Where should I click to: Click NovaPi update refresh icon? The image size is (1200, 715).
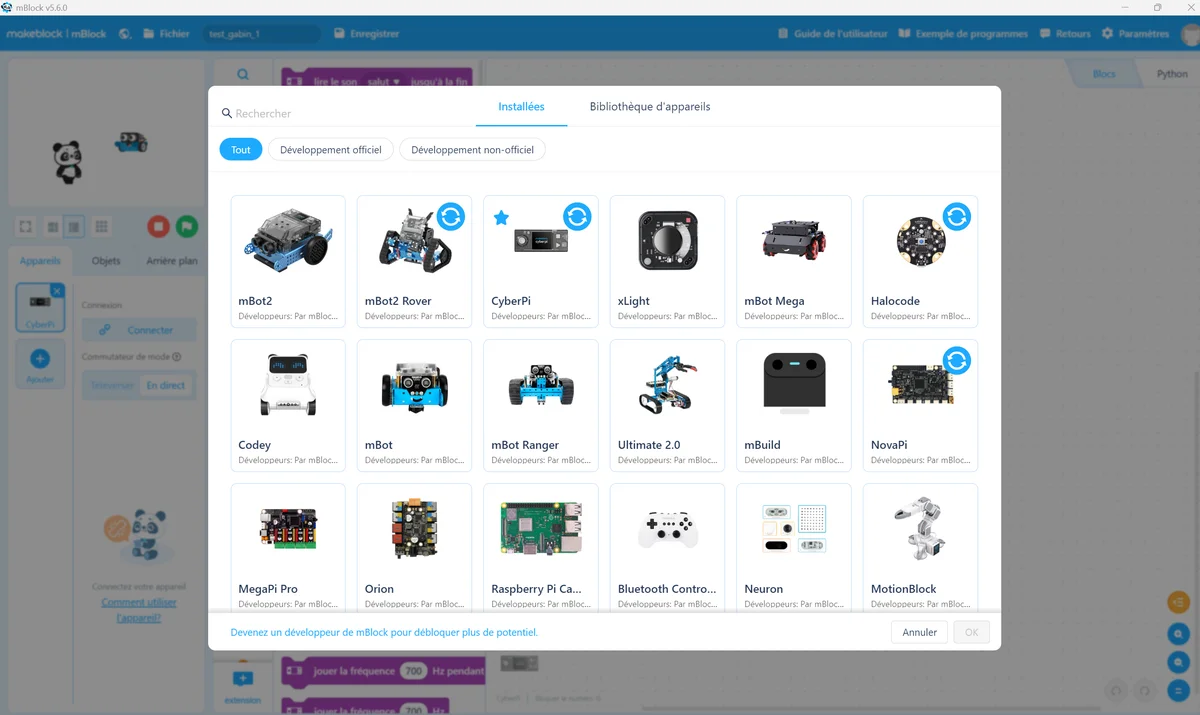point(957,360)
